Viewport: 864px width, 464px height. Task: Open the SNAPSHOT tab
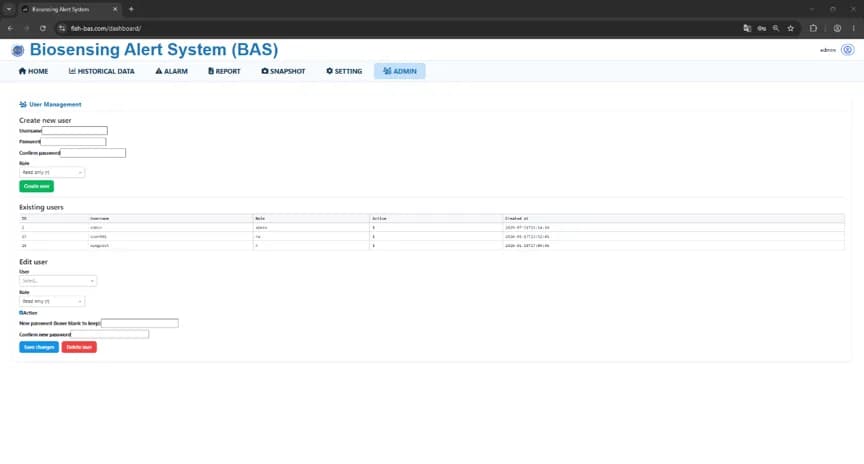[283, 71]
